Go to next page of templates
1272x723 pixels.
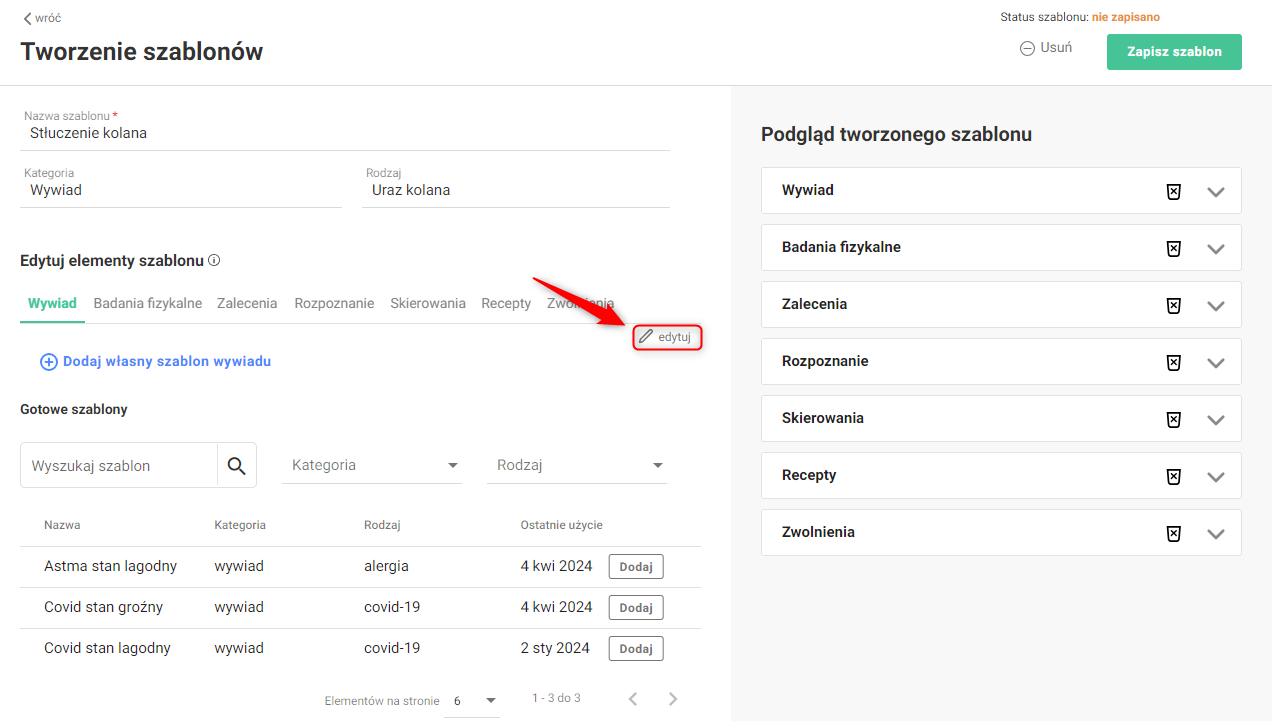pos(673,699)
